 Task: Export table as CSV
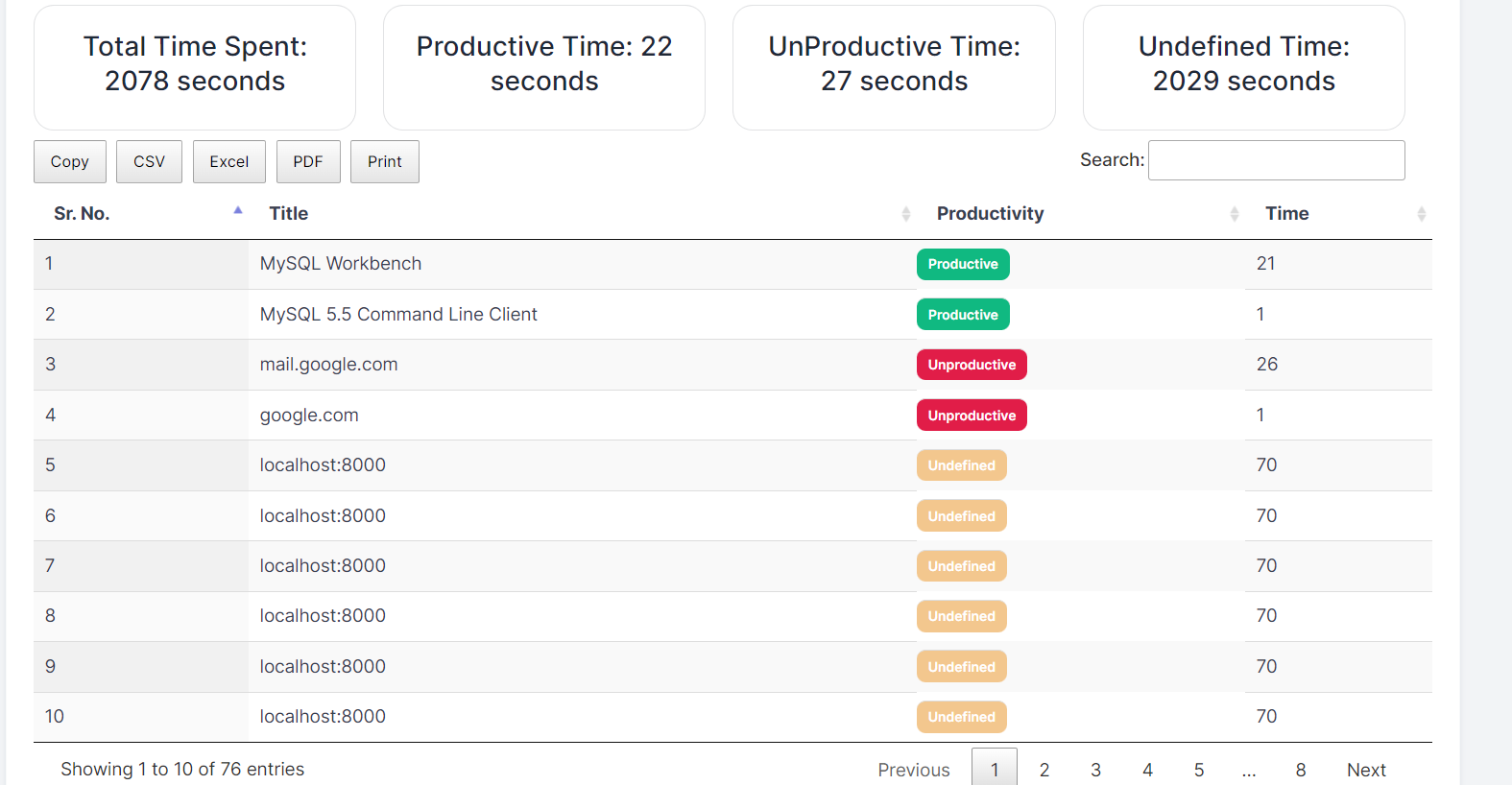149,161
